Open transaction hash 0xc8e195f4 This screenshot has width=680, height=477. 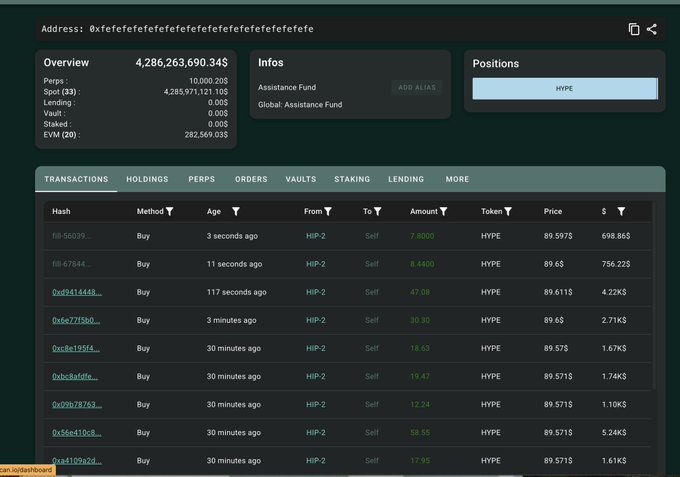[76, 349]
